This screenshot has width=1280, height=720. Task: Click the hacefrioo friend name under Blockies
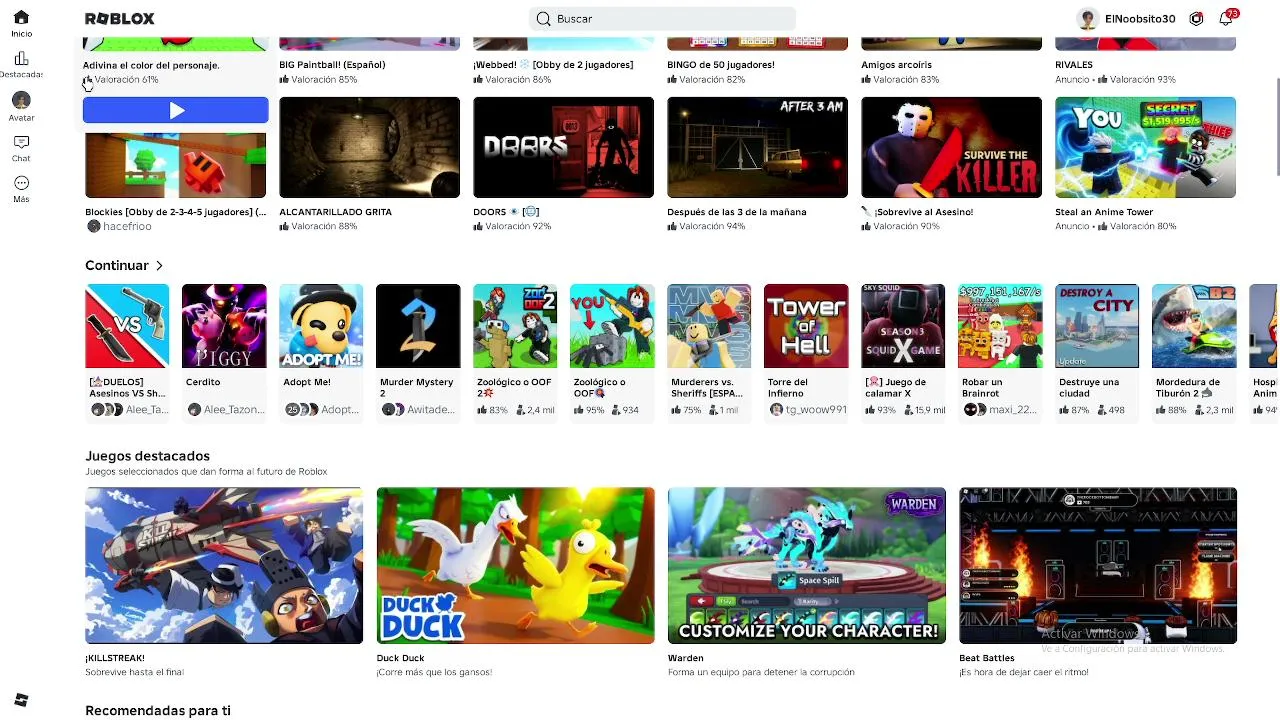point(127,227)
